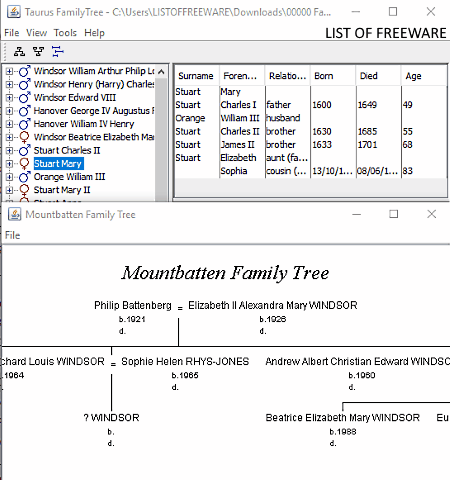This screenshot has height=480, width=450.
Task: Expand the Stuart Charles II tree node
Action: (9, 150)
